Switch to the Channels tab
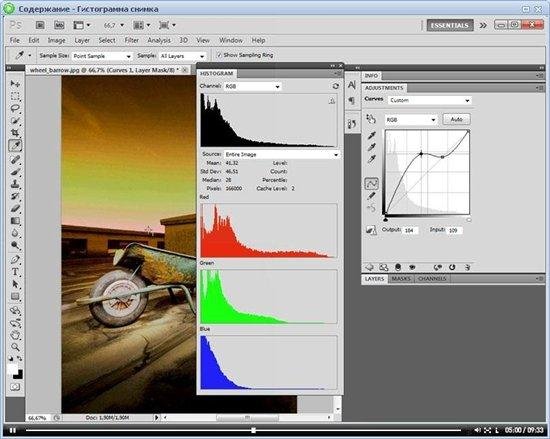The width and height of the screenshot is (550, 439). point(432,279)
